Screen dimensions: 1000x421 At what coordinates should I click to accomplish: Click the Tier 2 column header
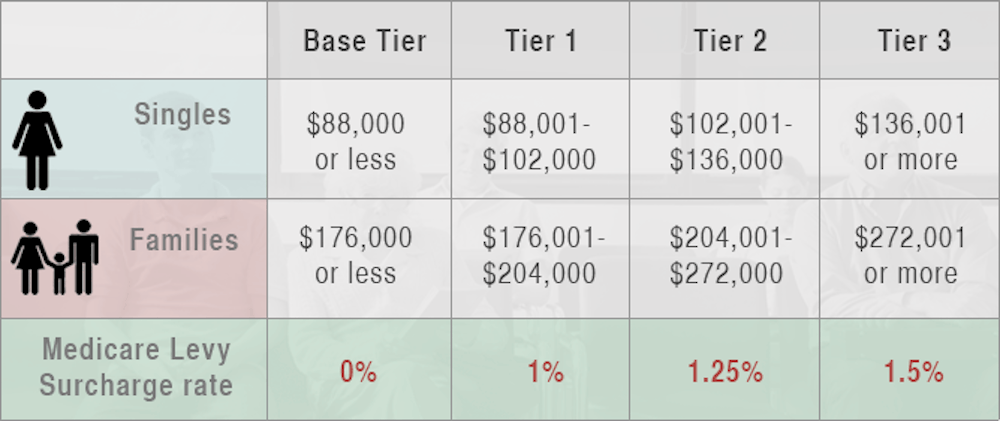coord(730,41)
